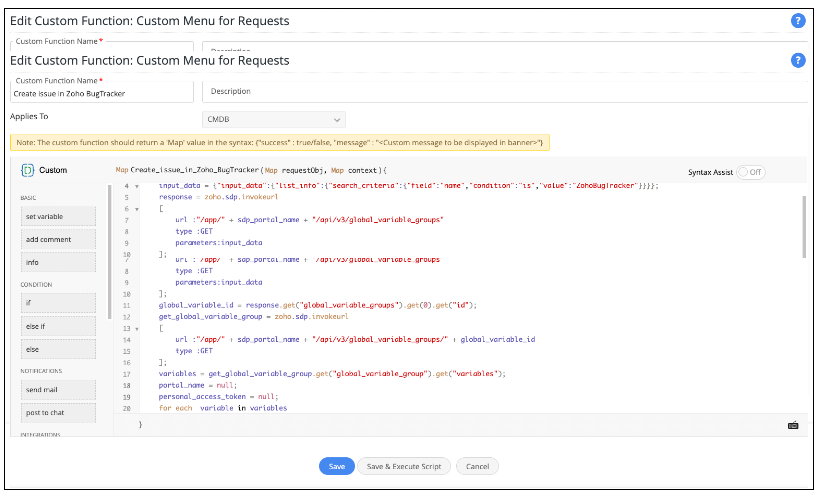Click the BASIC section heading

coord(28,198)
